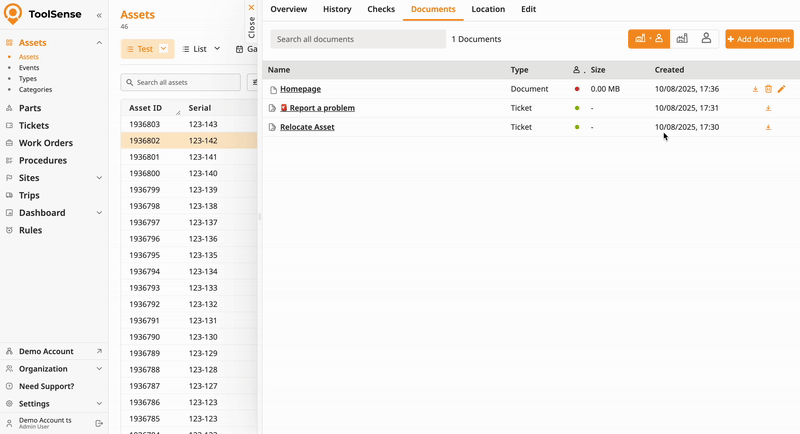Click the Search all documents field
This screenshot has width=800, height=434.
[358, 39]
